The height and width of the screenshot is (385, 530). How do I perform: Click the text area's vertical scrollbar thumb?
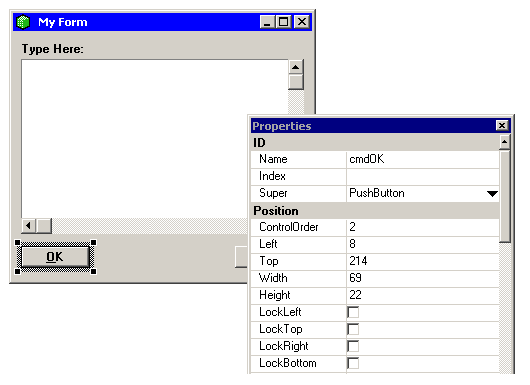coord(296,82)
